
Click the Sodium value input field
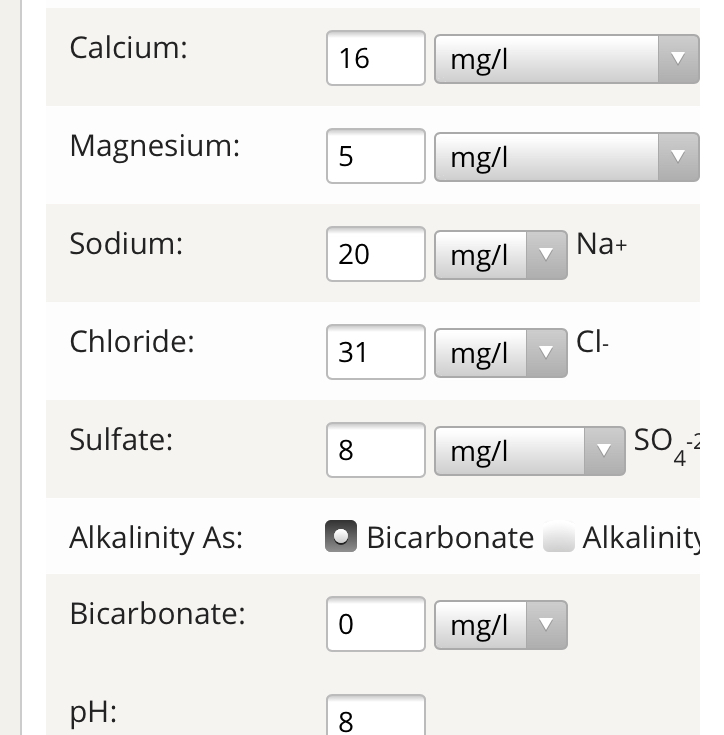pos(375,254)
